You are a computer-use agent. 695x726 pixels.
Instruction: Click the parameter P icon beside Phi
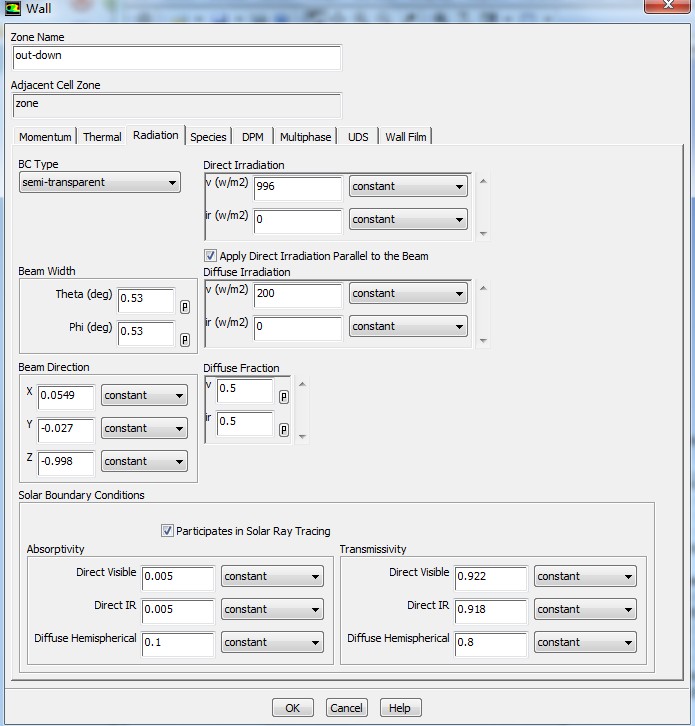point(184,340)
